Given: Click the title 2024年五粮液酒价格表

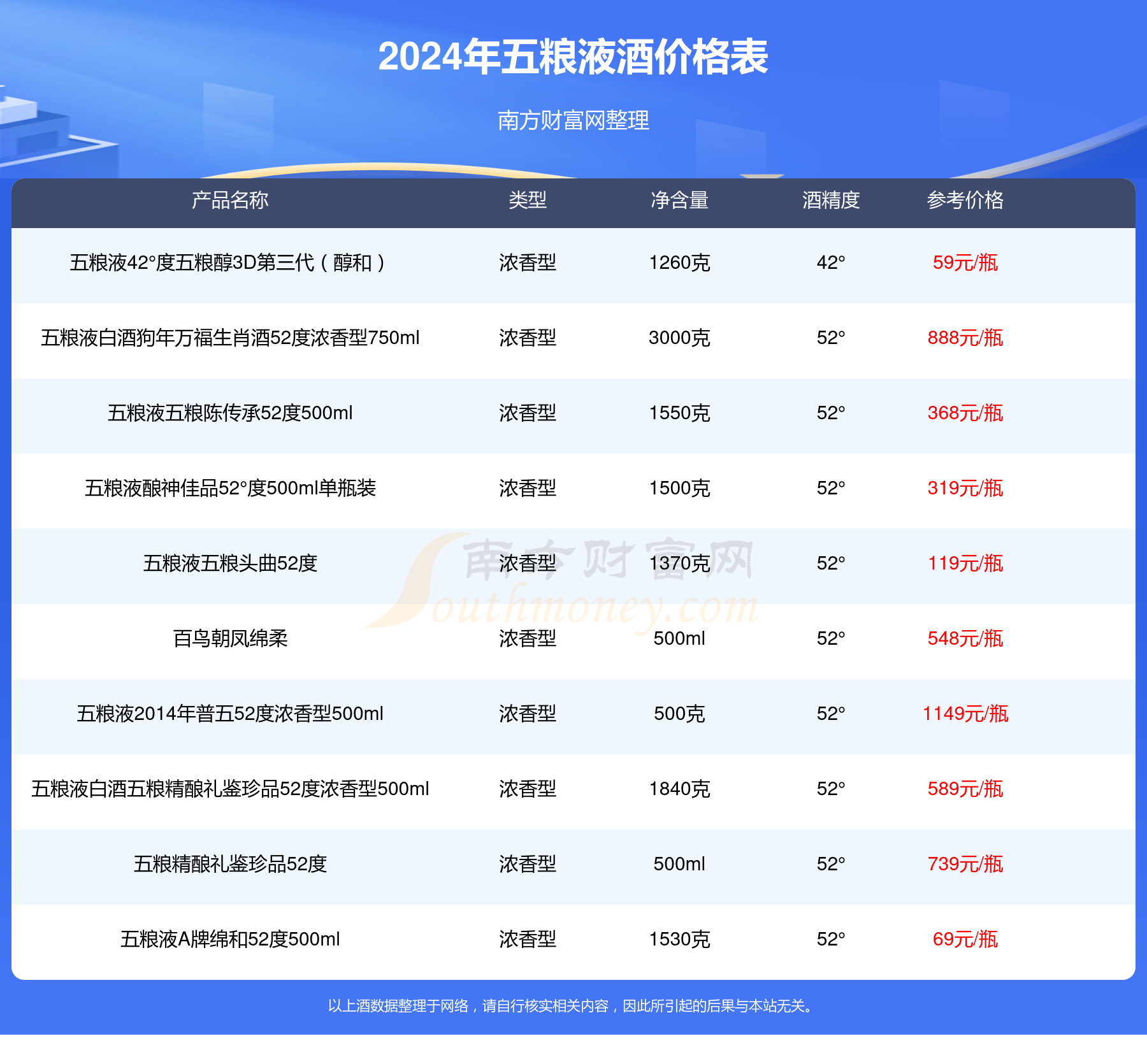Looking at the screenshot, I should click(573, 57).
